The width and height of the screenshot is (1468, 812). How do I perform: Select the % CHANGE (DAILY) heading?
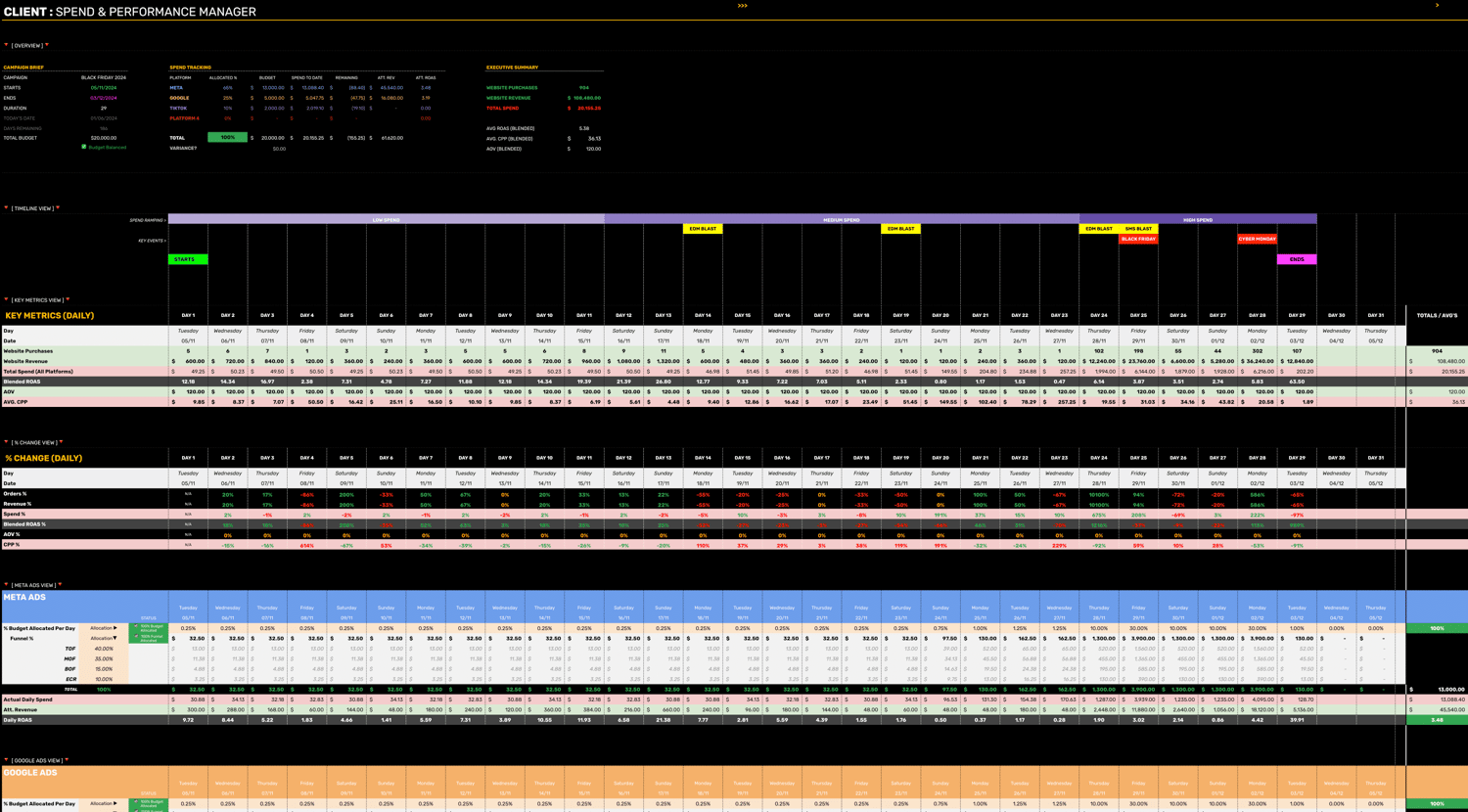[x=44, y=458]
